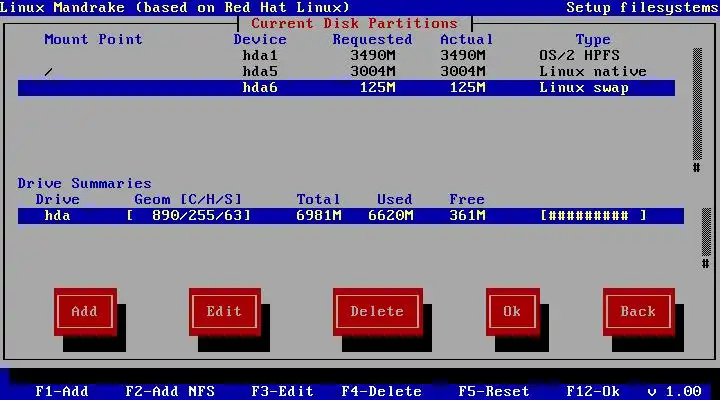Click the Drive Summaries heading
Viewport: 720px width, 400px height.
tap(84, 184)
